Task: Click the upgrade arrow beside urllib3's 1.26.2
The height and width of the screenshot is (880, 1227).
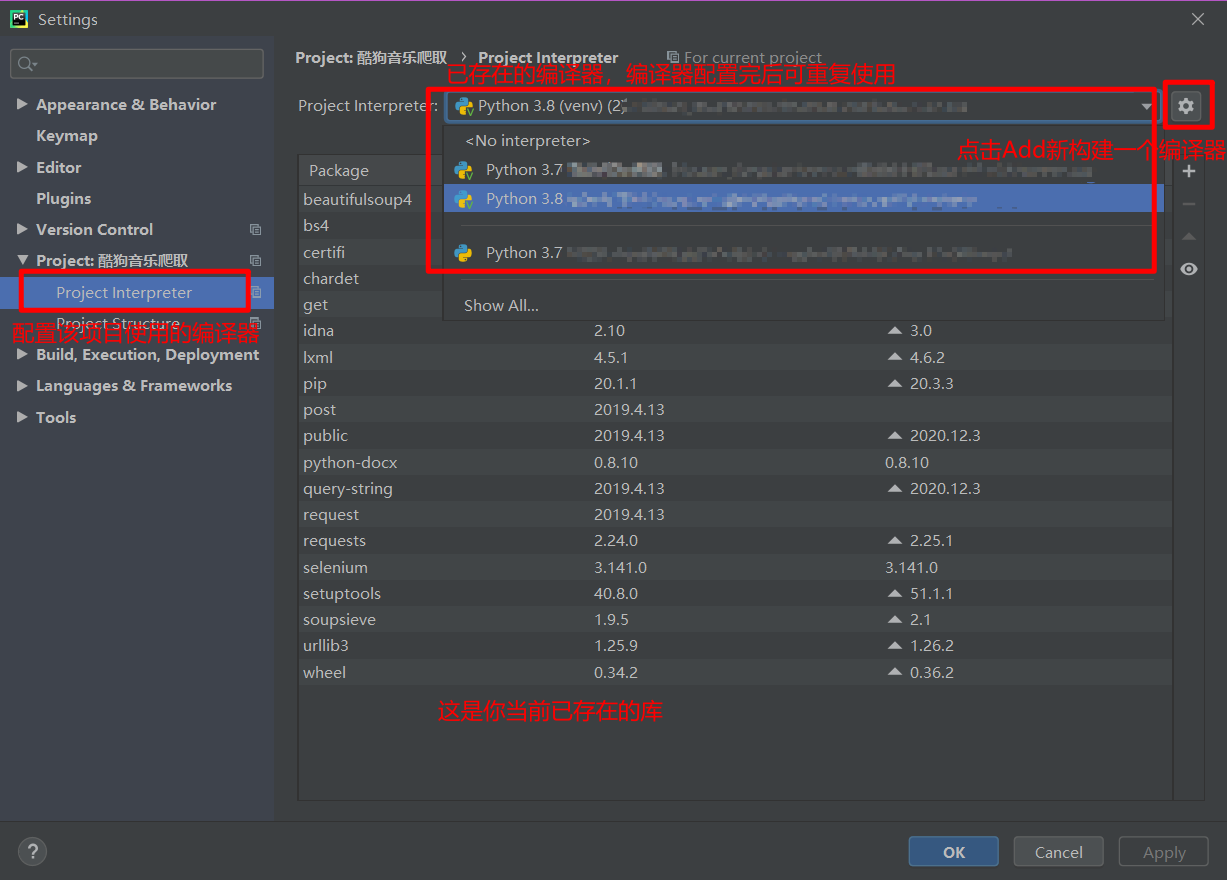Action: 895,645
